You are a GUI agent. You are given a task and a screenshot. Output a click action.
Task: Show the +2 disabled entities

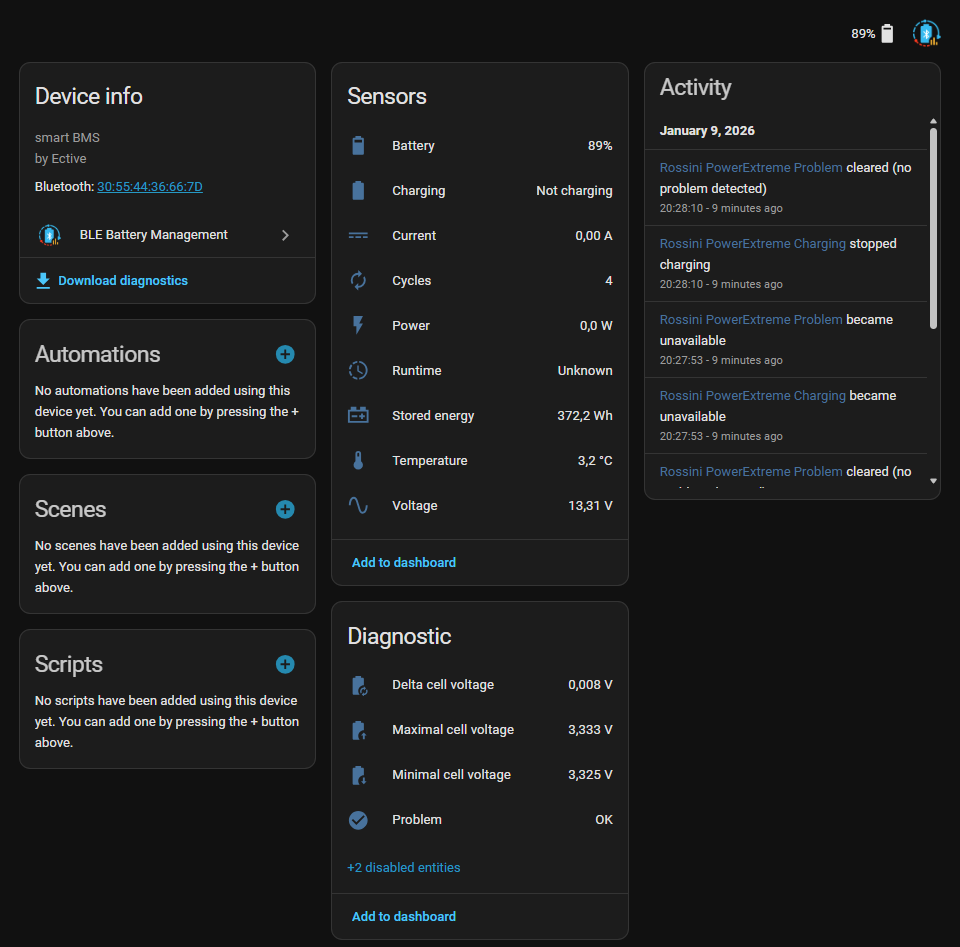coord(404,868)
